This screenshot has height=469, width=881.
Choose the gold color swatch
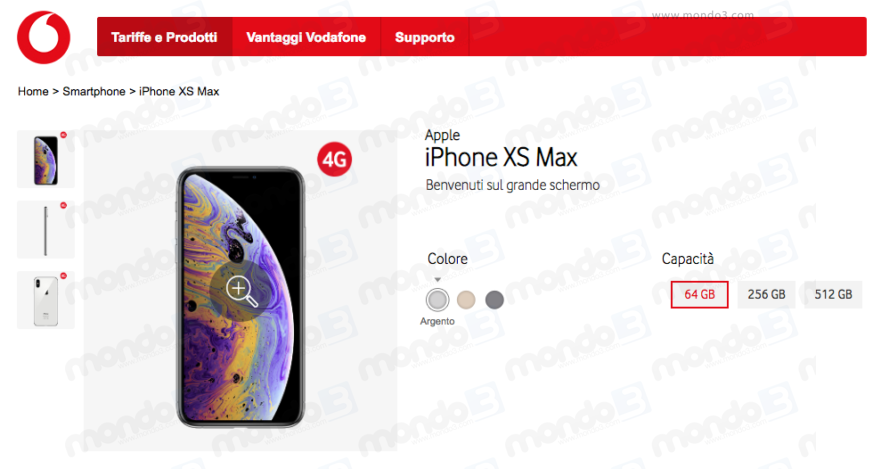tap(466, 300)
